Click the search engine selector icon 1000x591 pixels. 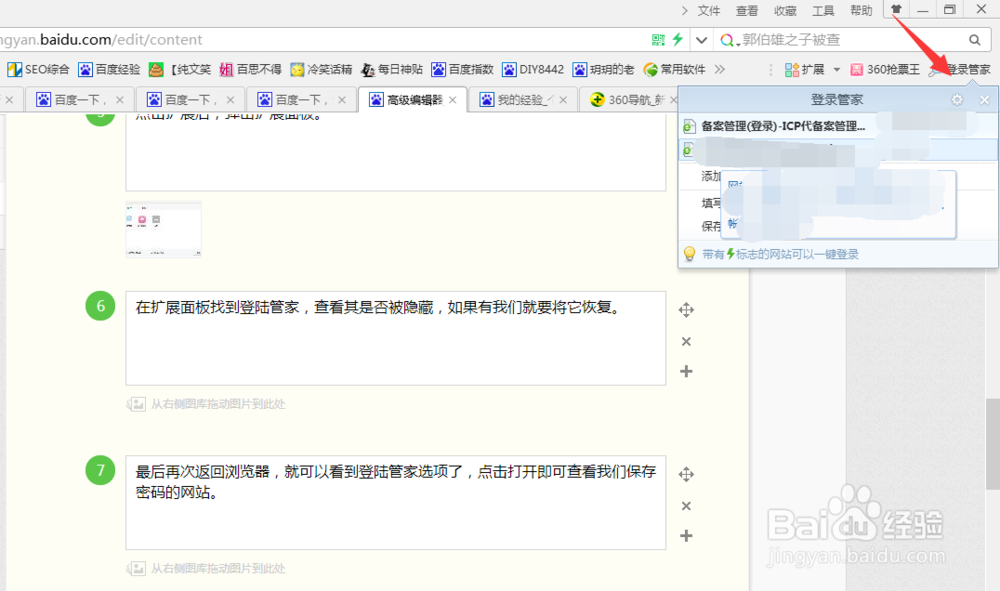pos(729,40)
